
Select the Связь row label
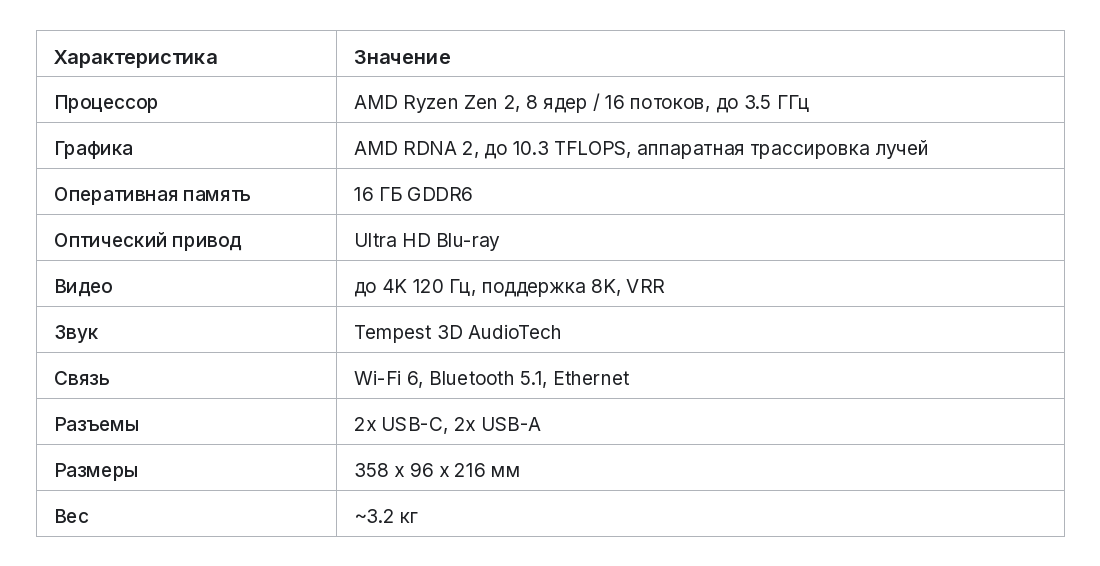82,379
